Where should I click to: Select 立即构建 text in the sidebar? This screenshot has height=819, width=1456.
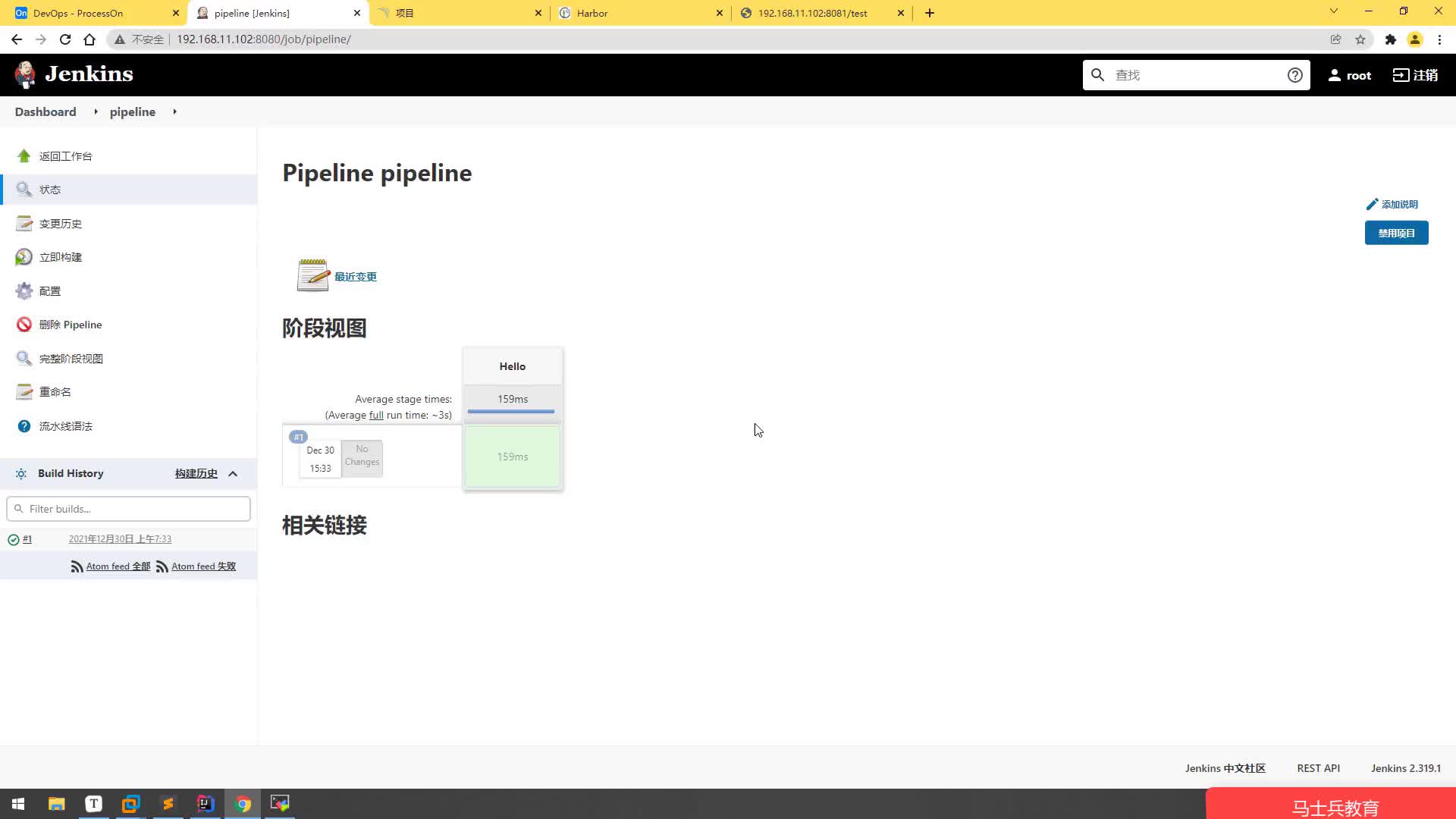coord(61,257)
